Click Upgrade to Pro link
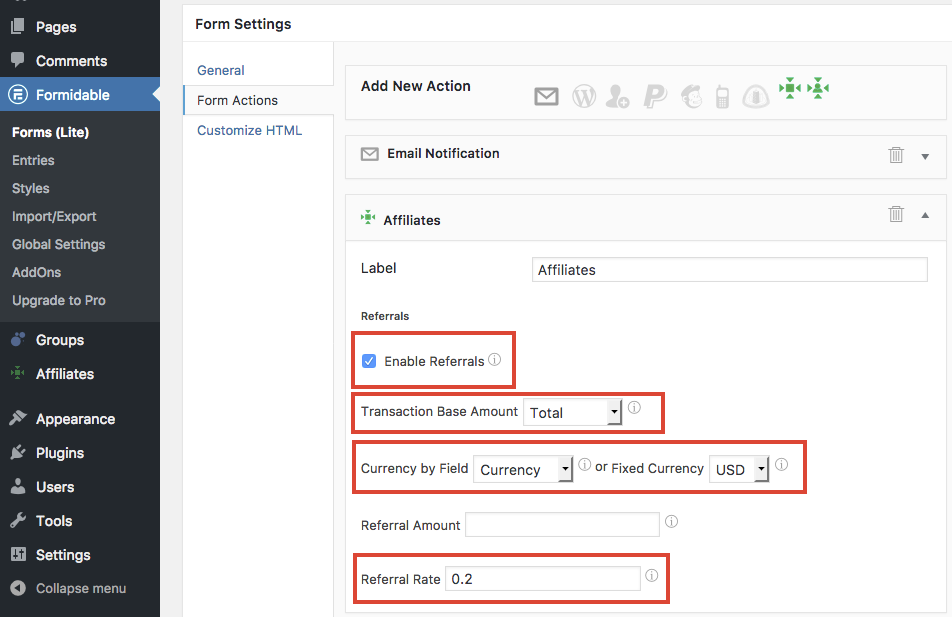This screenshot has height=617, width=952. (59, 300)
